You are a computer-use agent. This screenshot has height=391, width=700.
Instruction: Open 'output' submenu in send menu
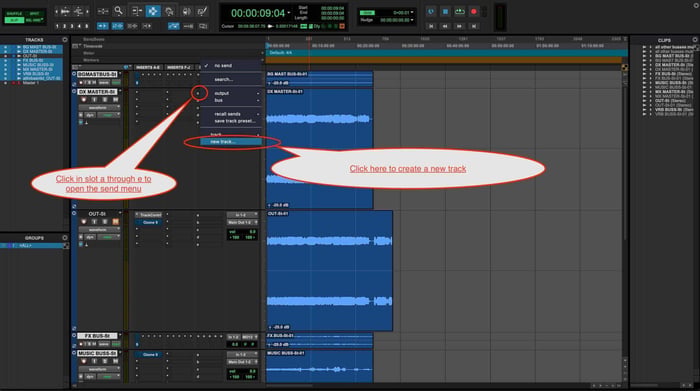(231, 93)
